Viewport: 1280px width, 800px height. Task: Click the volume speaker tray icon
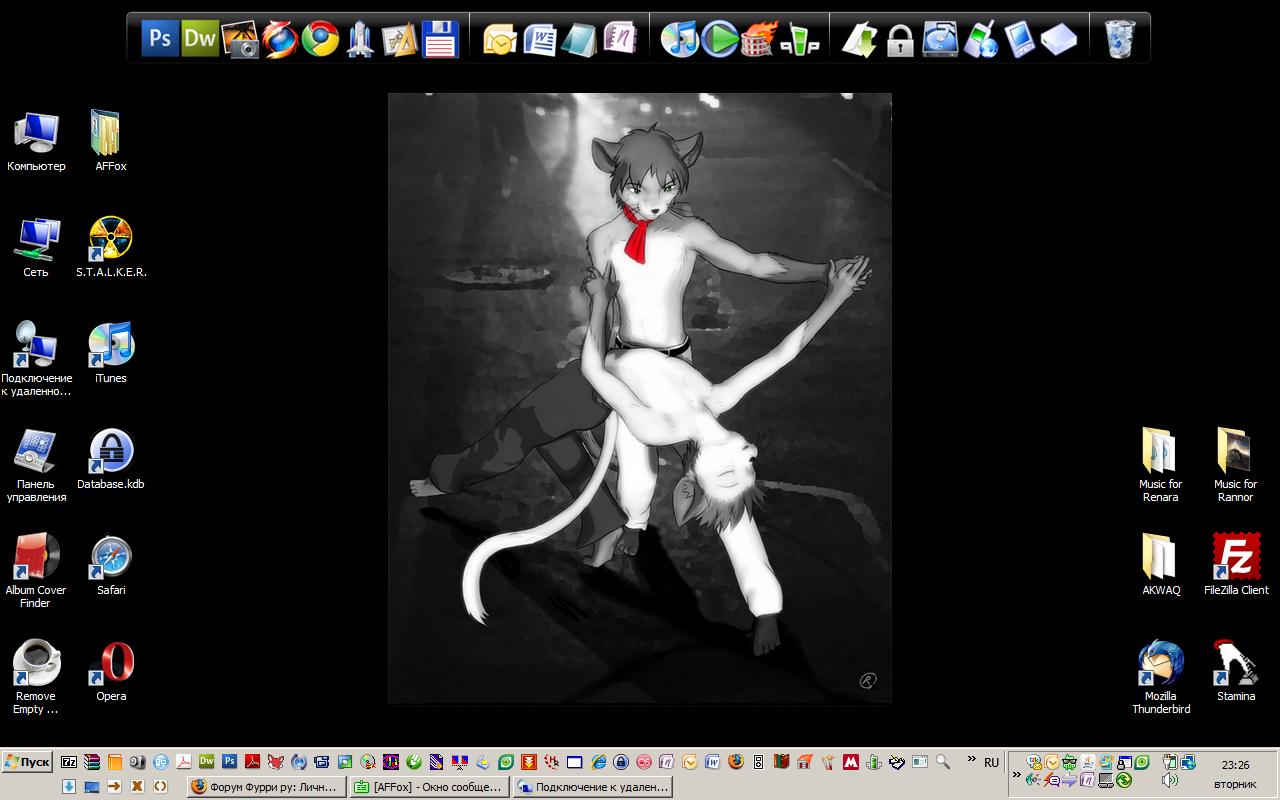pos(1169,780)
